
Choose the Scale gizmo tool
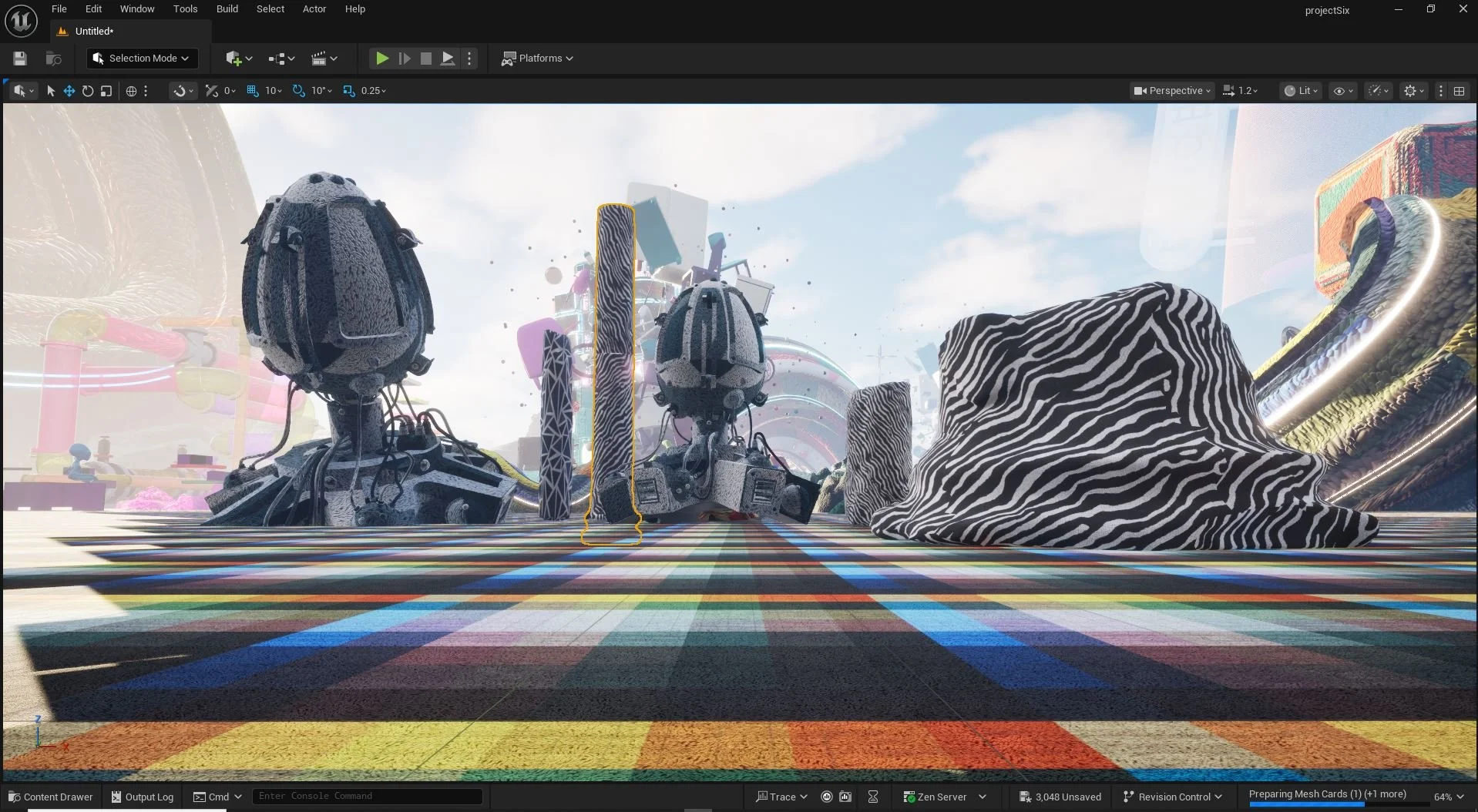106,91
